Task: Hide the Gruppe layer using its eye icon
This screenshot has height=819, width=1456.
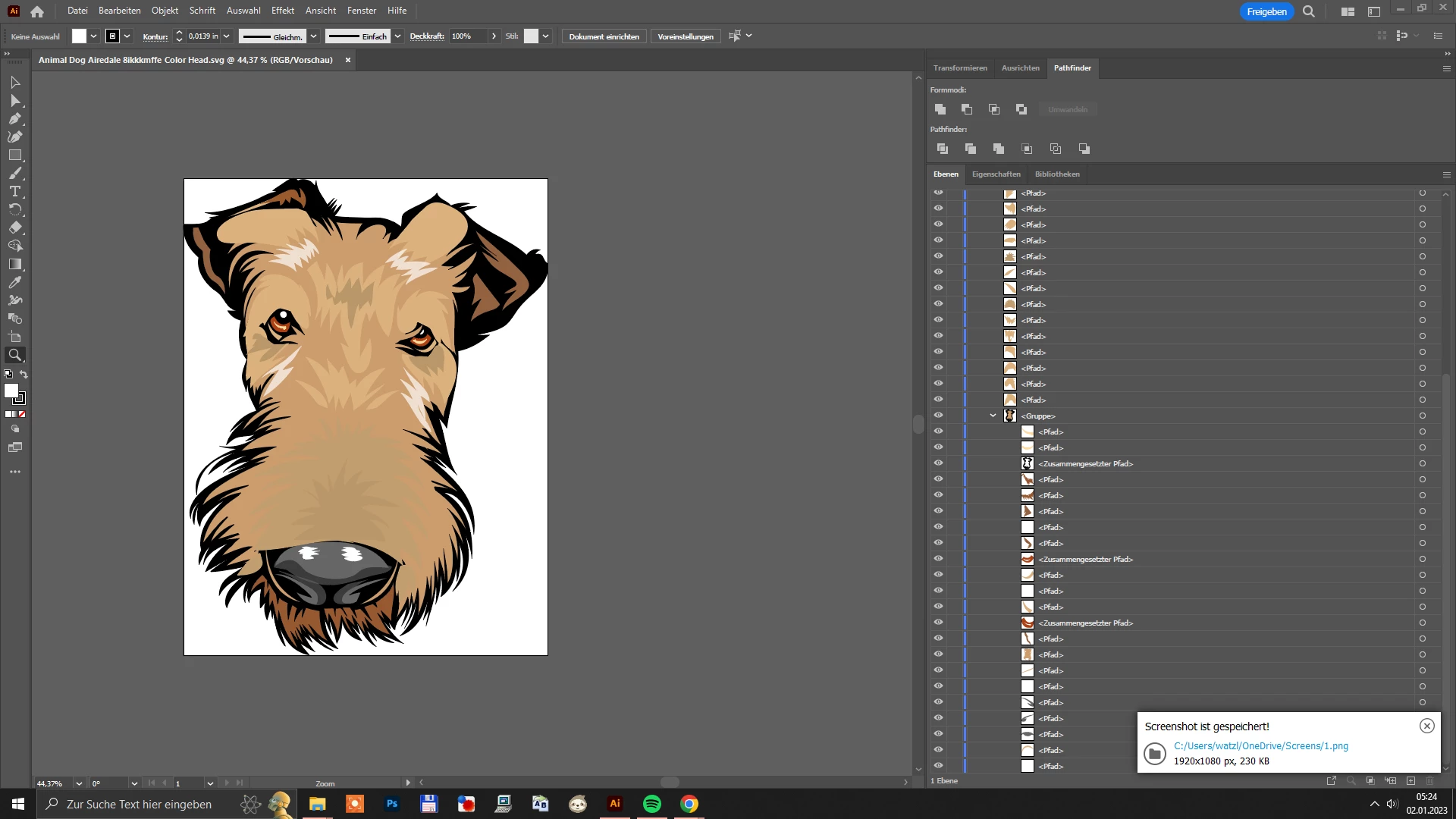Action: (x=938, y=416)
